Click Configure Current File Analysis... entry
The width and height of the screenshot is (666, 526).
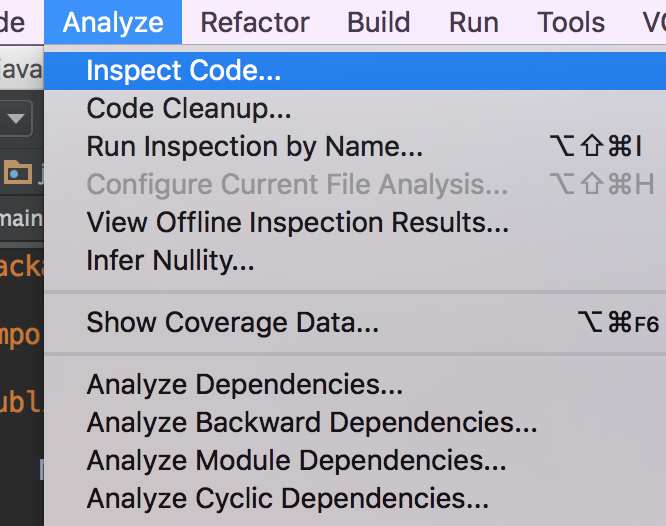[x=297, y=185]
